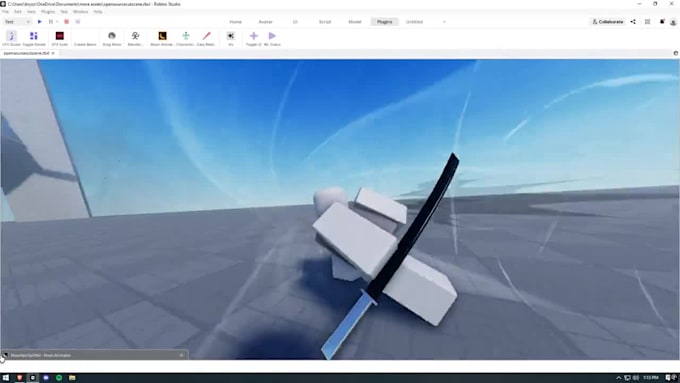Viewport: 680px width, 383px height.
Task: Click the viewport corner maximize icon
Action: click(x=676, y=53)
